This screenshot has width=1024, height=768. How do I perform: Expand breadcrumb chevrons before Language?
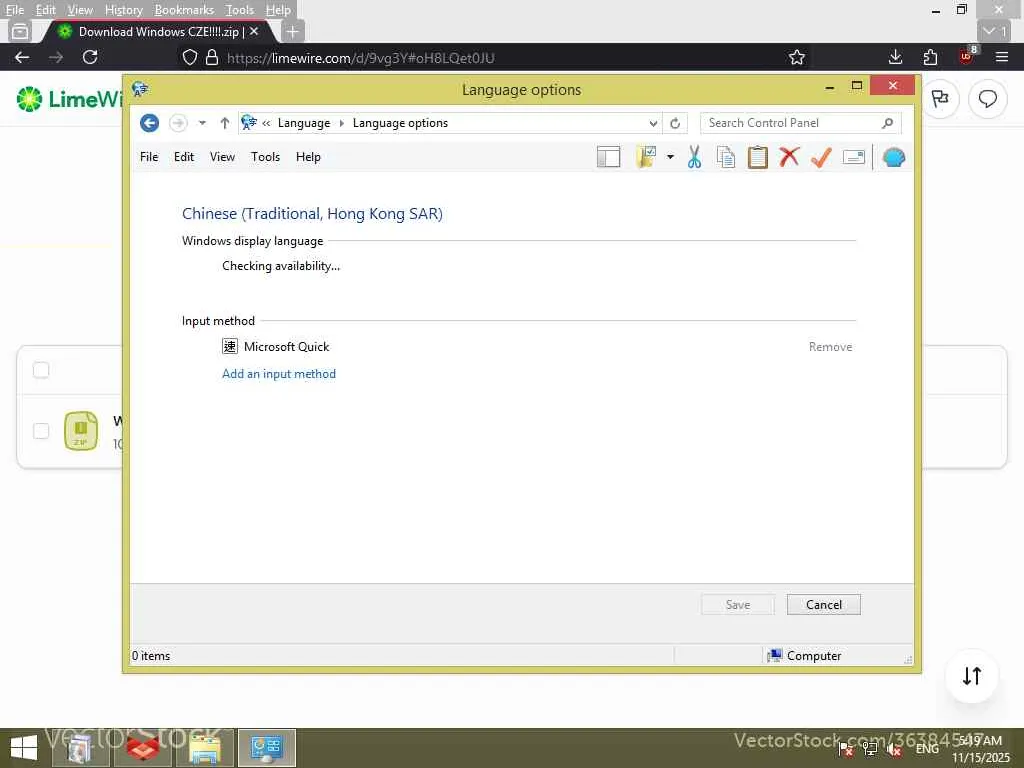(x=266, y=123)
